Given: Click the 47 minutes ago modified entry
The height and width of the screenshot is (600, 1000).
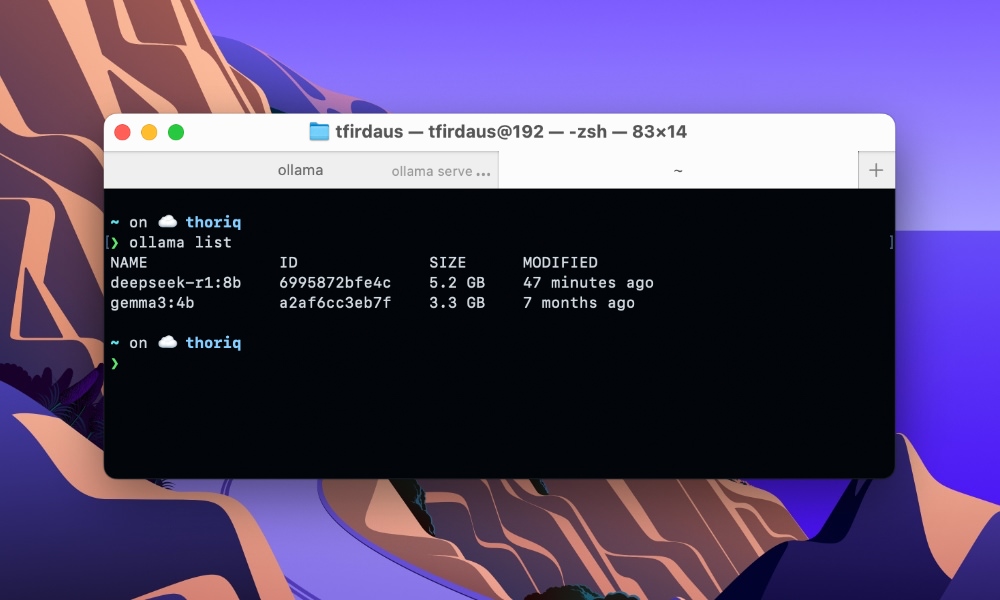Looking at the screenshot, I should pos(588,282).
